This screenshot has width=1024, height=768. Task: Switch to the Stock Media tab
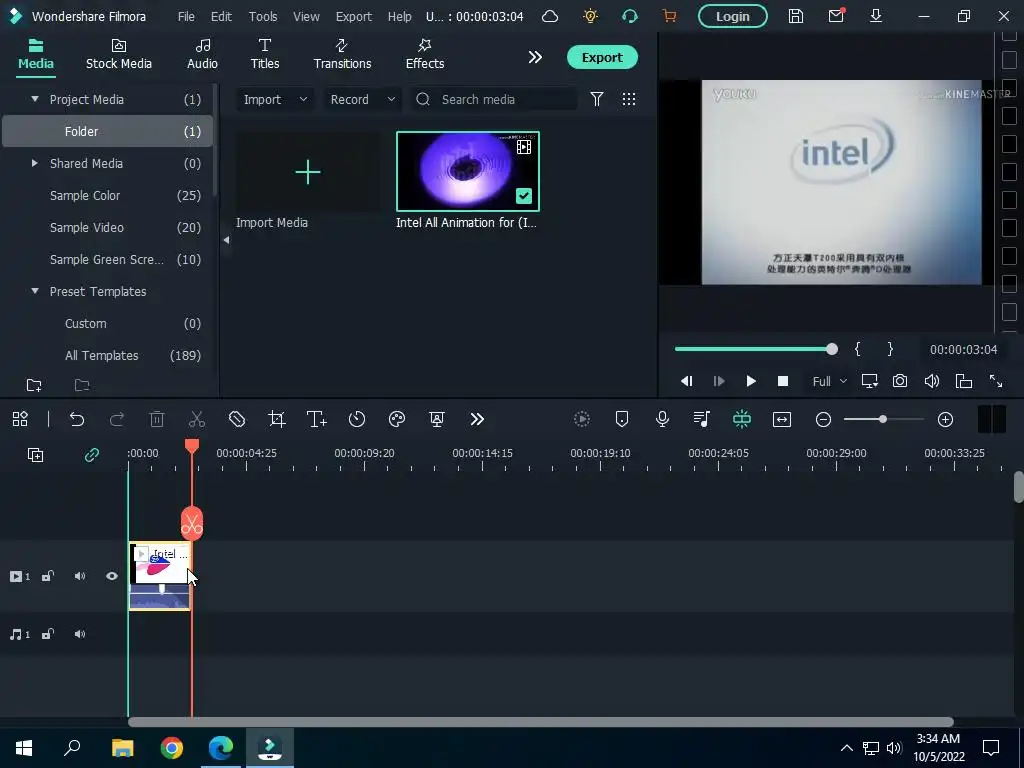[119, 55]
